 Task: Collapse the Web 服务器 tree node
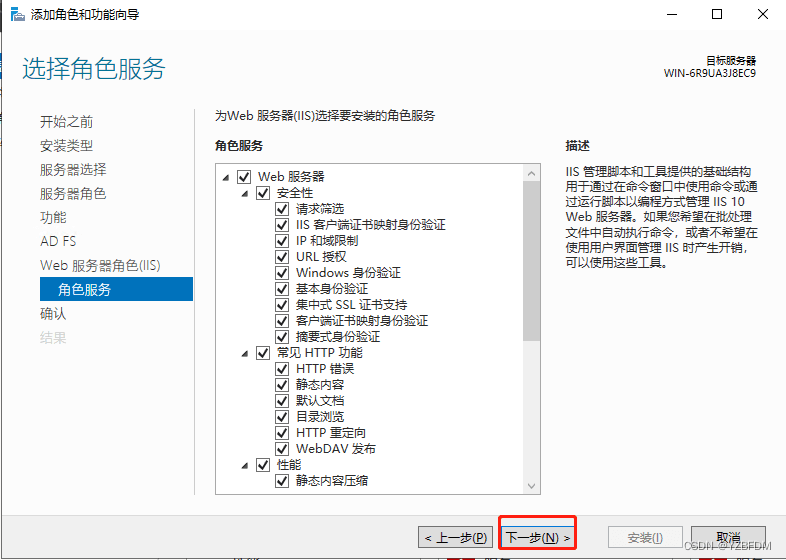click(x=226, y=177)
